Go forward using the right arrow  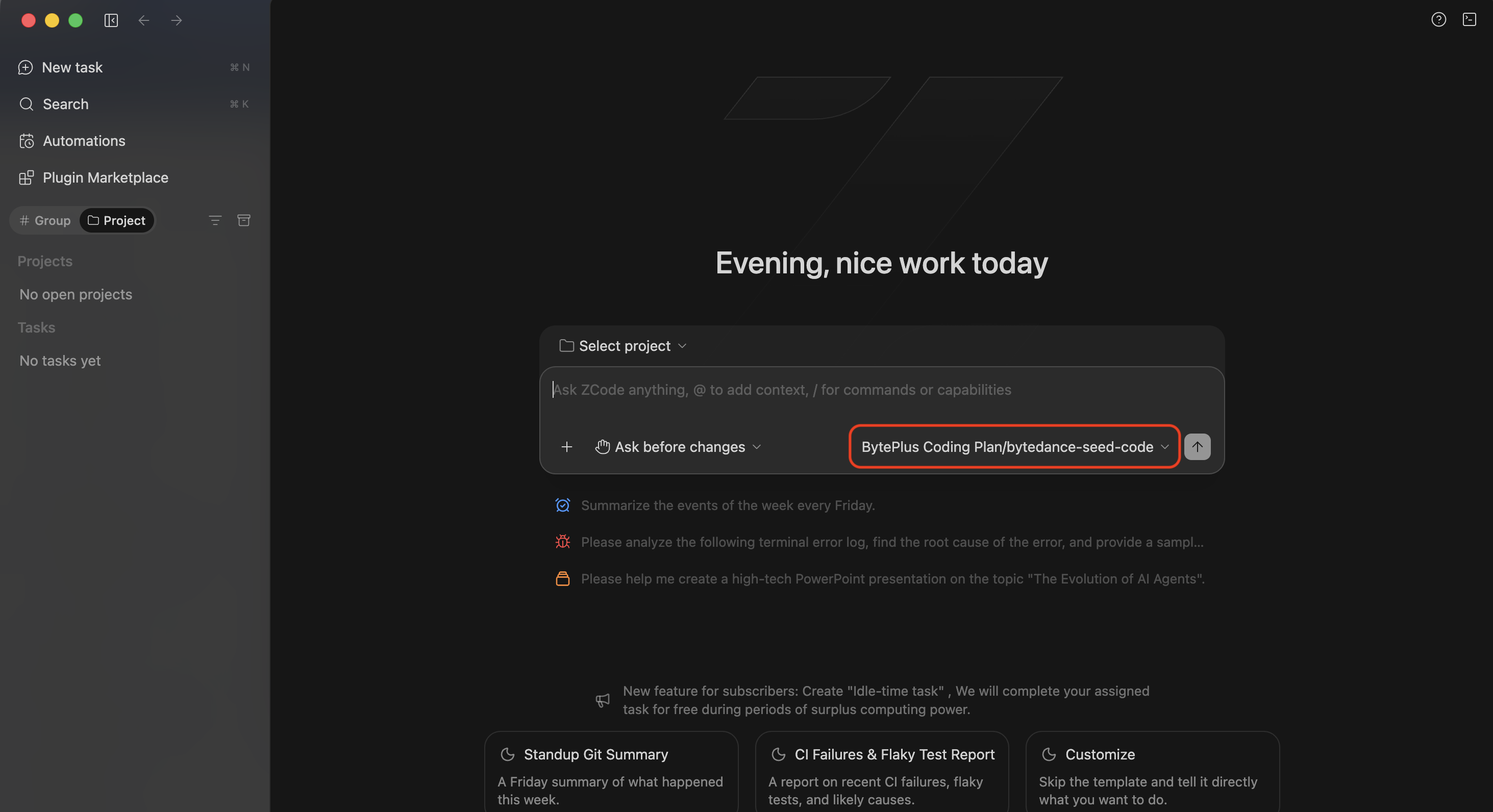pos(177,21)
